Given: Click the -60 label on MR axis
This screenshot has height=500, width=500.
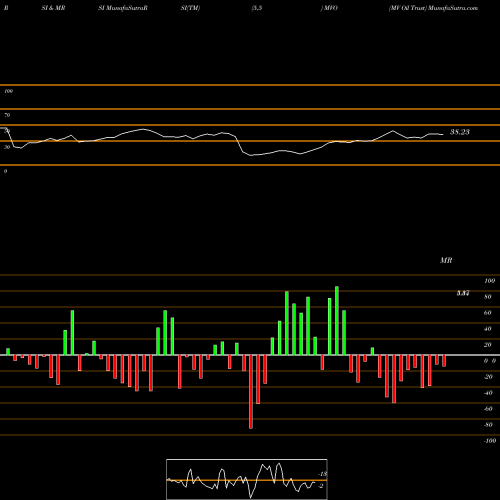Looking at the screenshot, I should pyautogui.click(x=488, y=409).
